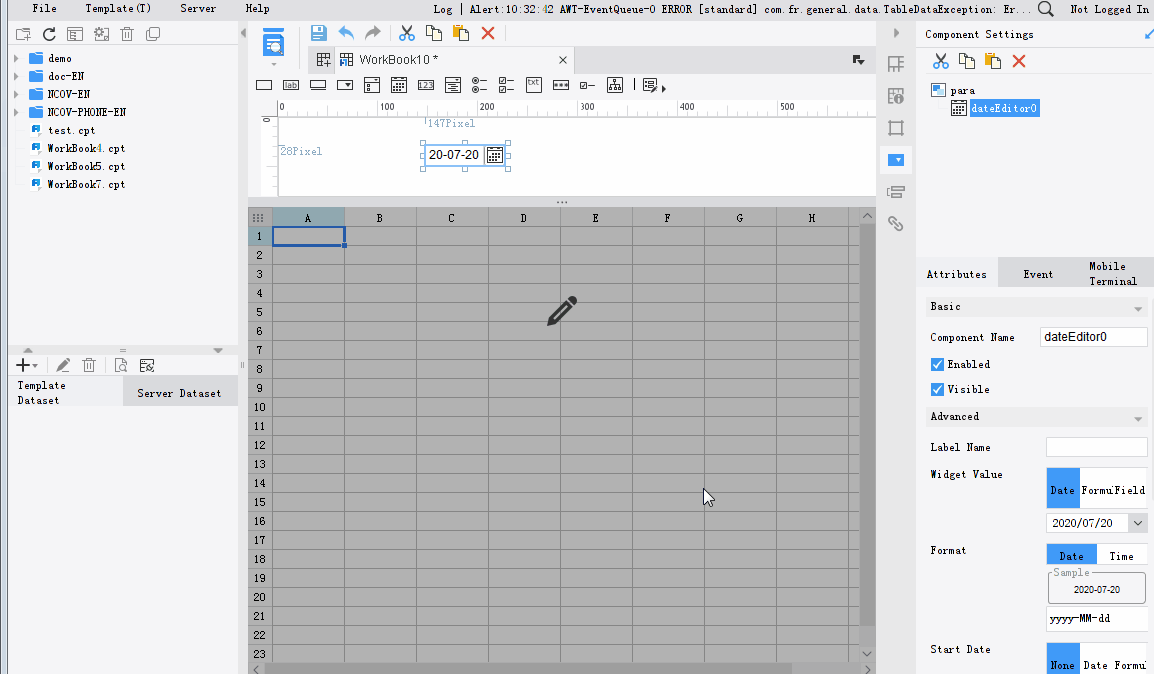Screen dimensions: 1154x674
Task: Select the tree view widget icon
Action: pyautogui.click(x=615, y=85)
